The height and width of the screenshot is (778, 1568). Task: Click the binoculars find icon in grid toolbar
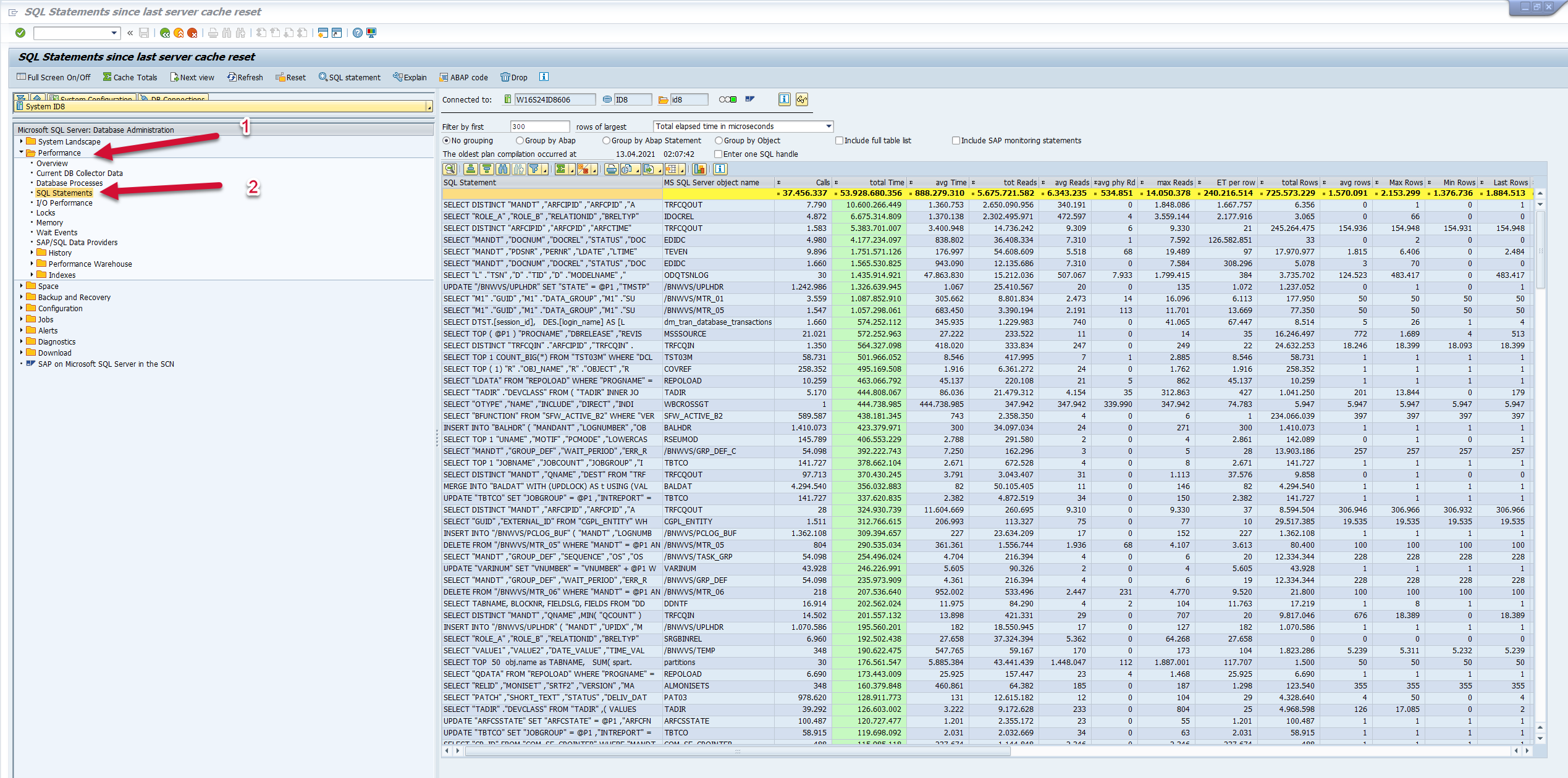503,169
